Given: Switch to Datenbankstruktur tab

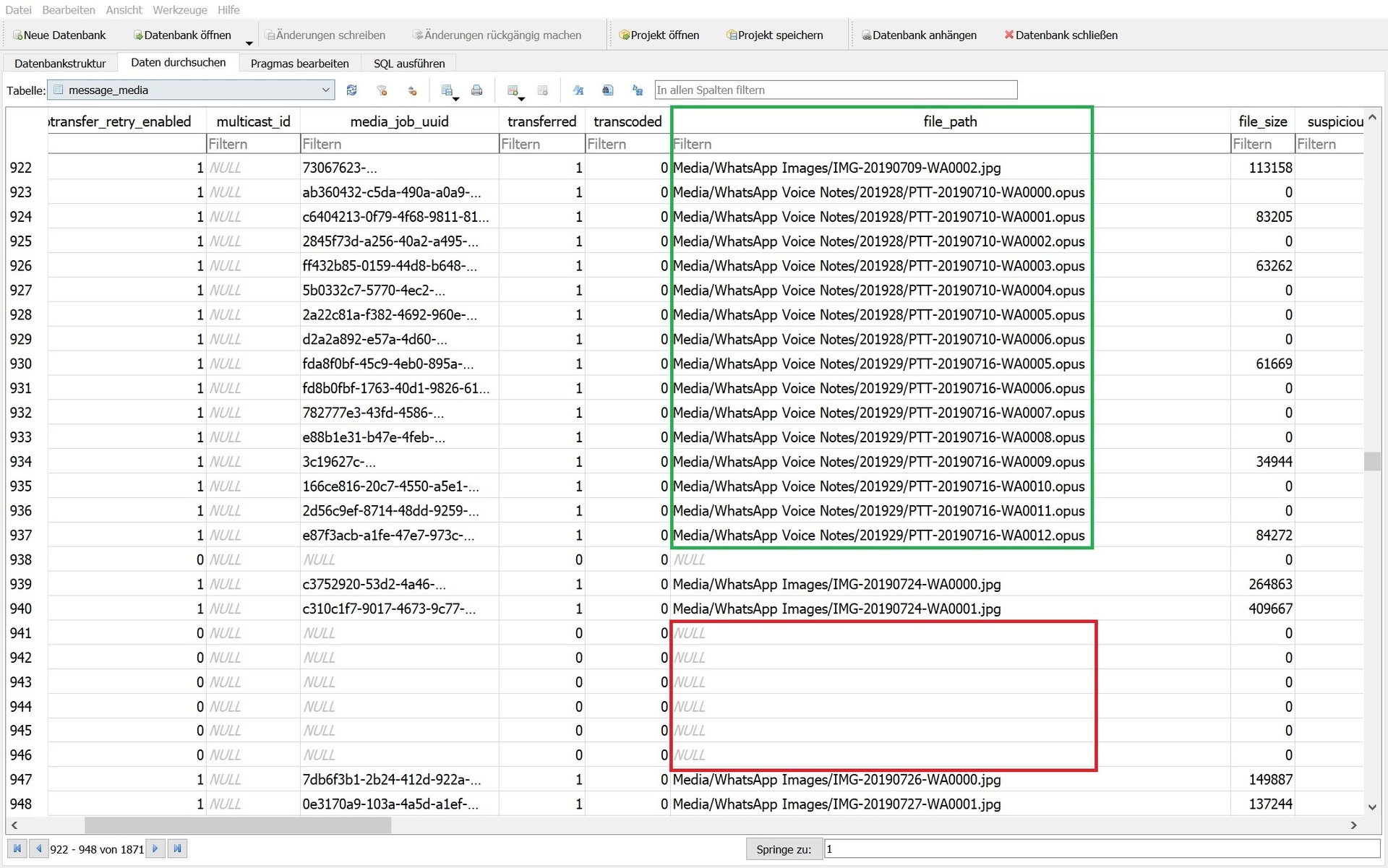Looking at the screenshot, I should point(60,64).
